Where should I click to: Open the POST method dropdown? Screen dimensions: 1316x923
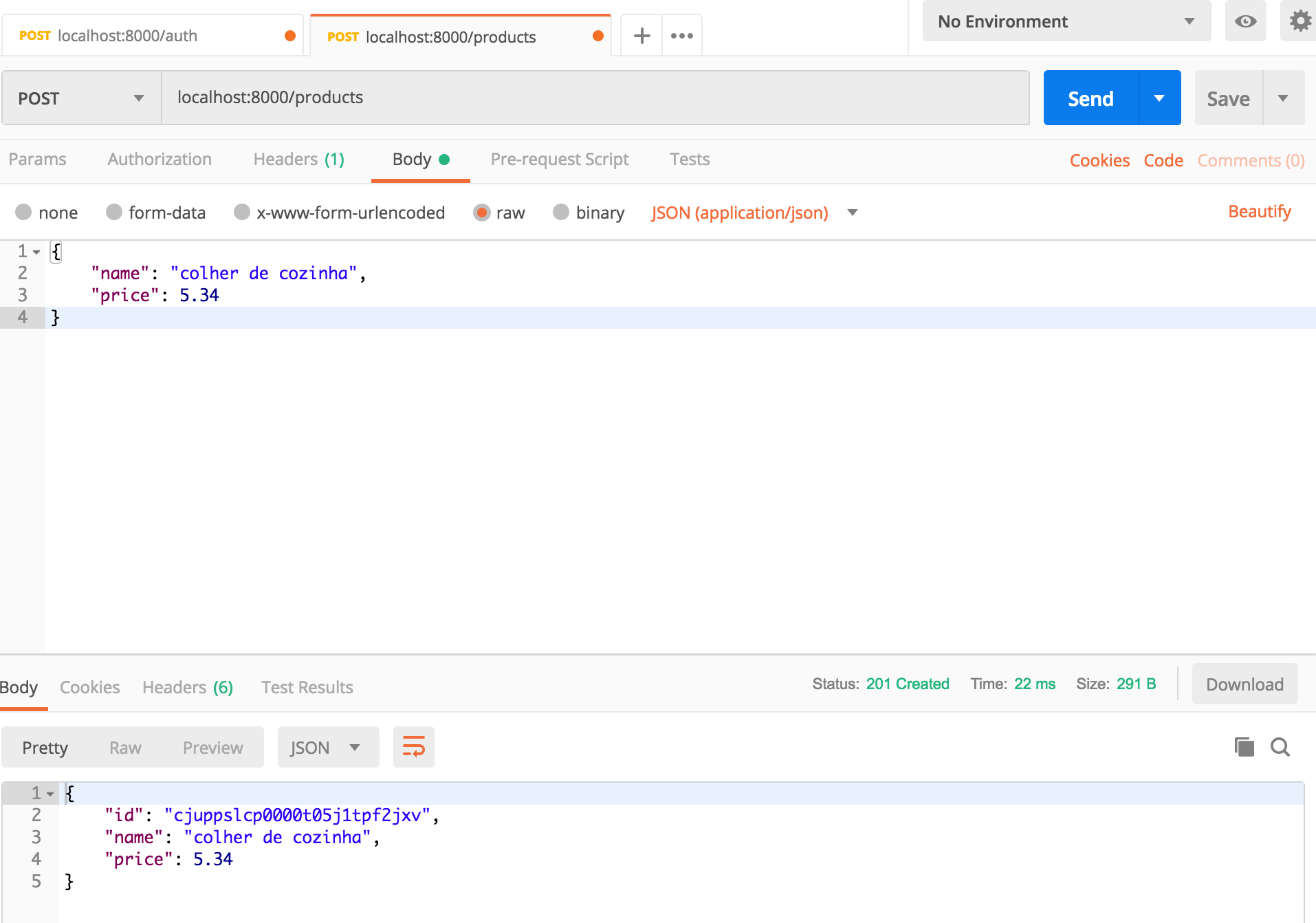(x=82, y=98)
